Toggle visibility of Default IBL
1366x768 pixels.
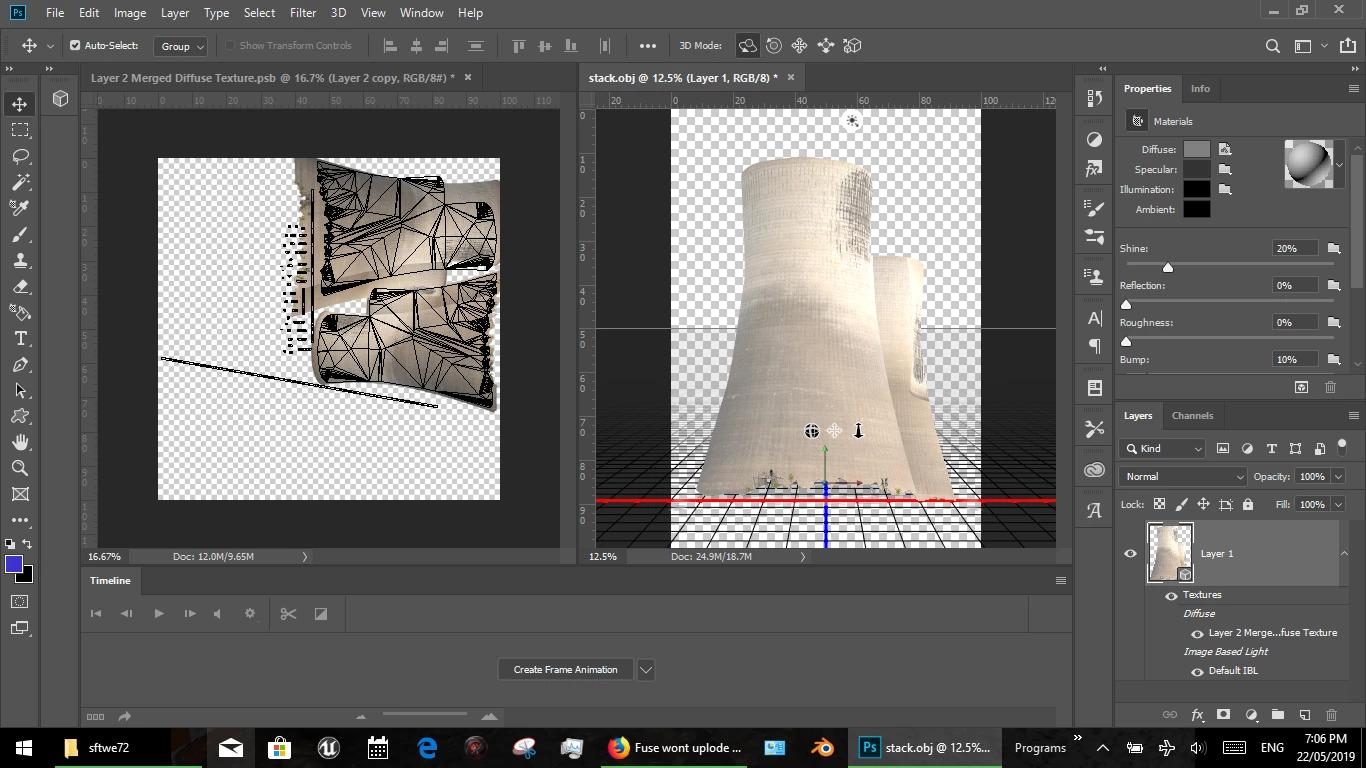tap(1197, 671)
